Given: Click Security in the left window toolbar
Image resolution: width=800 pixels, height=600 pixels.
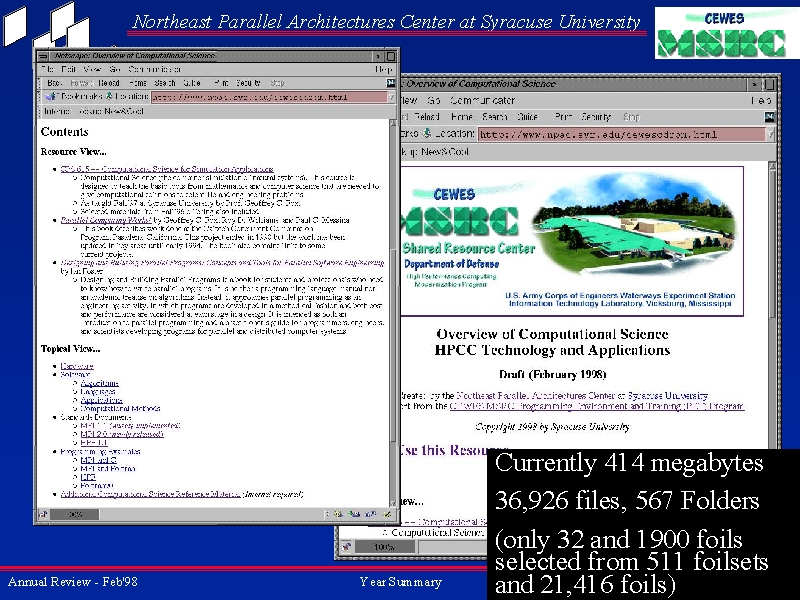Looking at the screenshot, I should tap(248, 83).
